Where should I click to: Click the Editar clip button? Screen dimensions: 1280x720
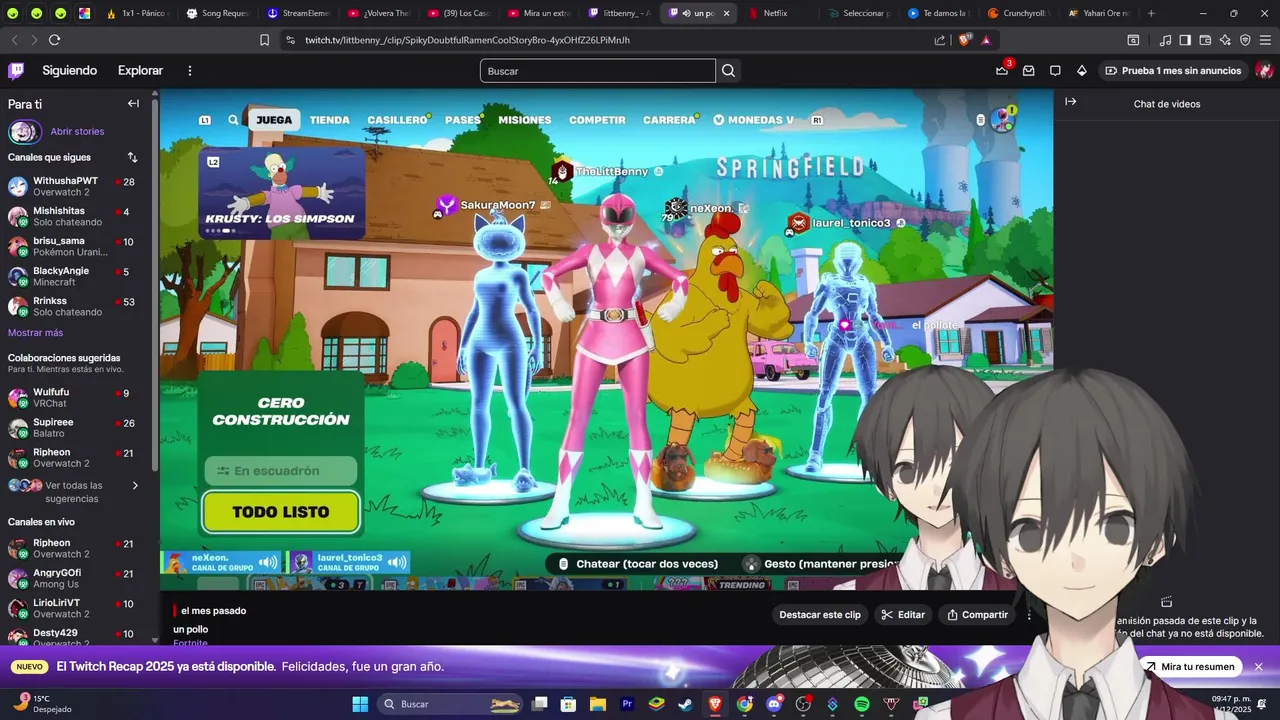point(904,615)
